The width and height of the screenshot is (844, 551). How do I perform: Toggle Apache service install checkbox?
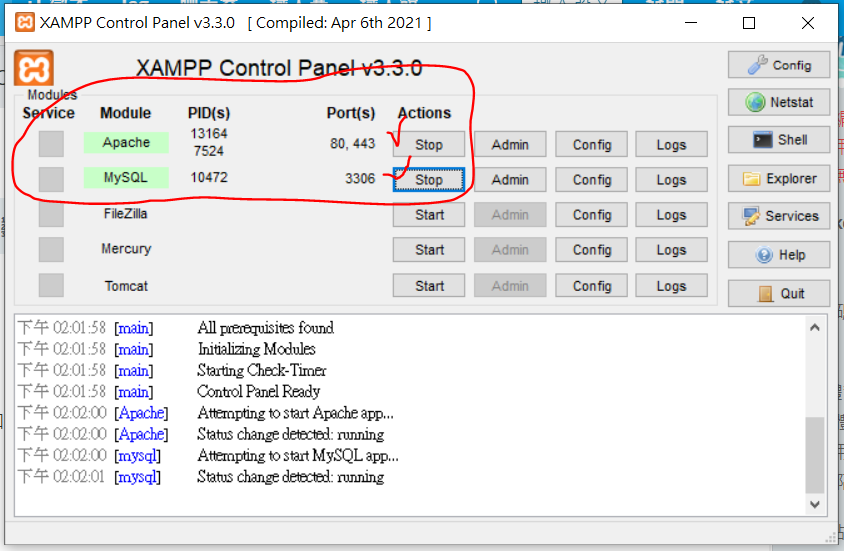[51, 144]
